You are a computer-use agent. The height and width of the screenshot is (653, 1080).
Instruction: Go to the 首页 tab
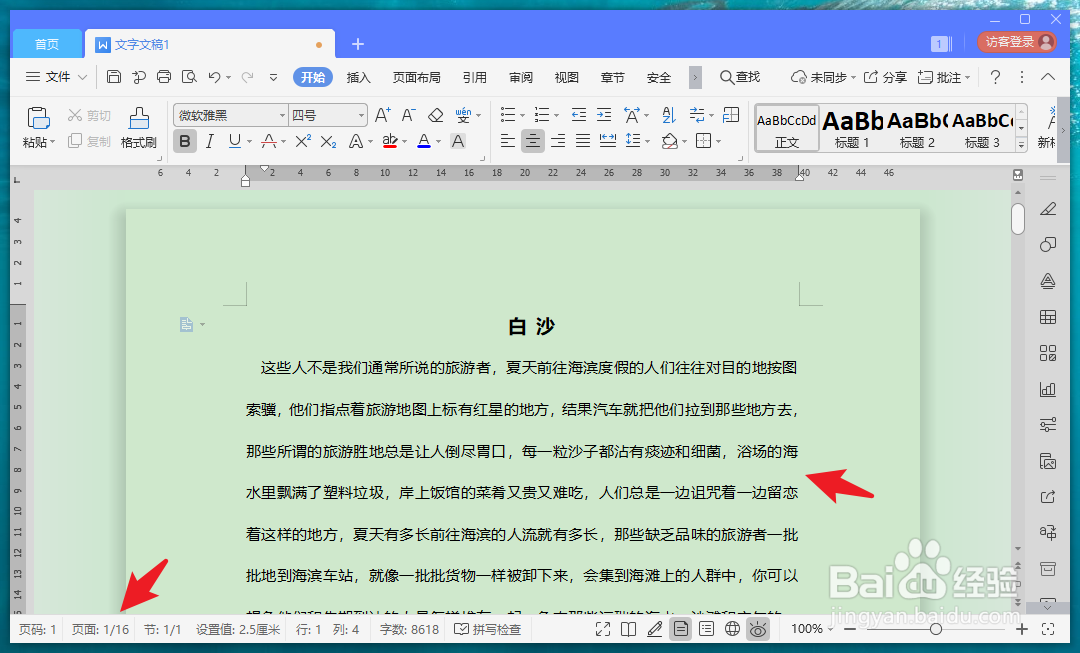[x=47, y=44]
